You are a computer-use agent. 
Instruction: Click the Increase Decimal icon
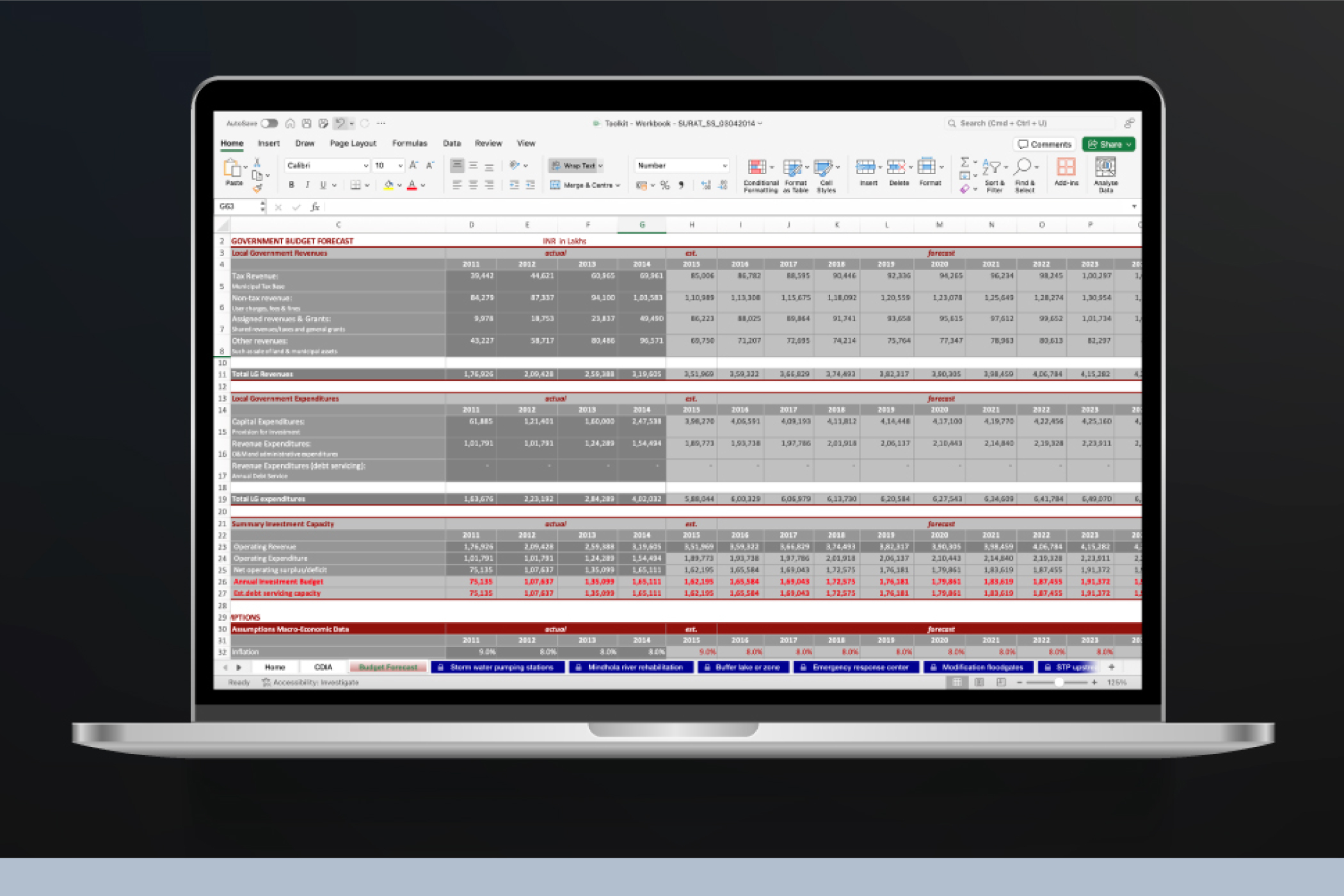pyautogui.click(x=705, y=186)
